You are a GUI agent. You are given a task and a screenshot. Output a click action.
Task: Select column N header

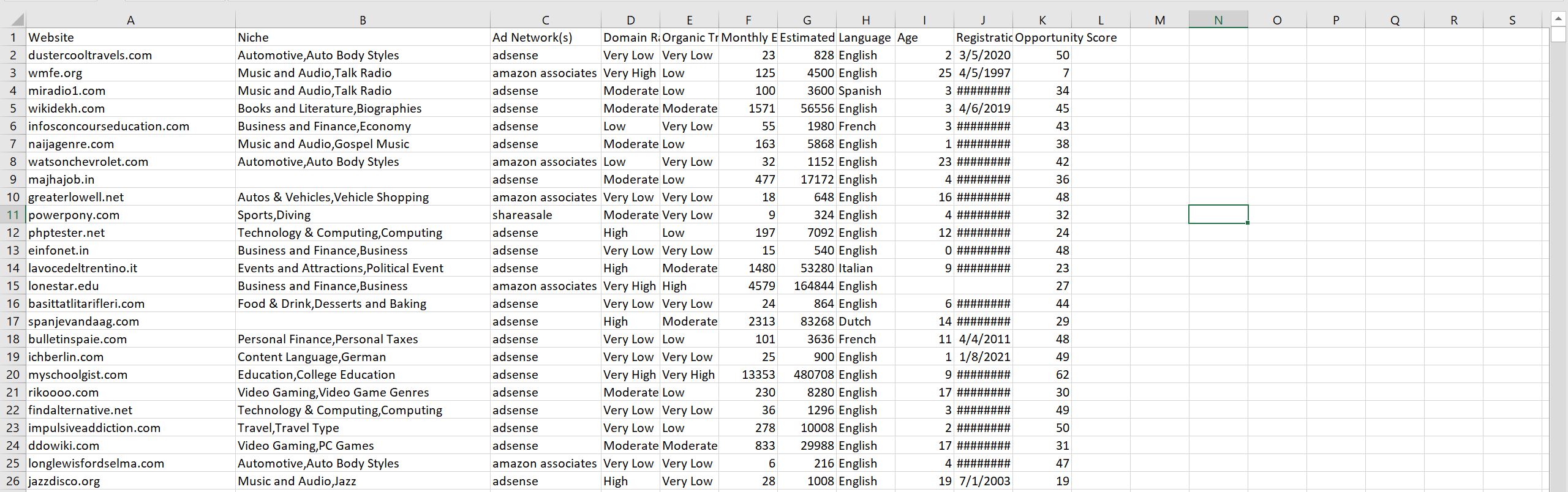point(1218,20)
